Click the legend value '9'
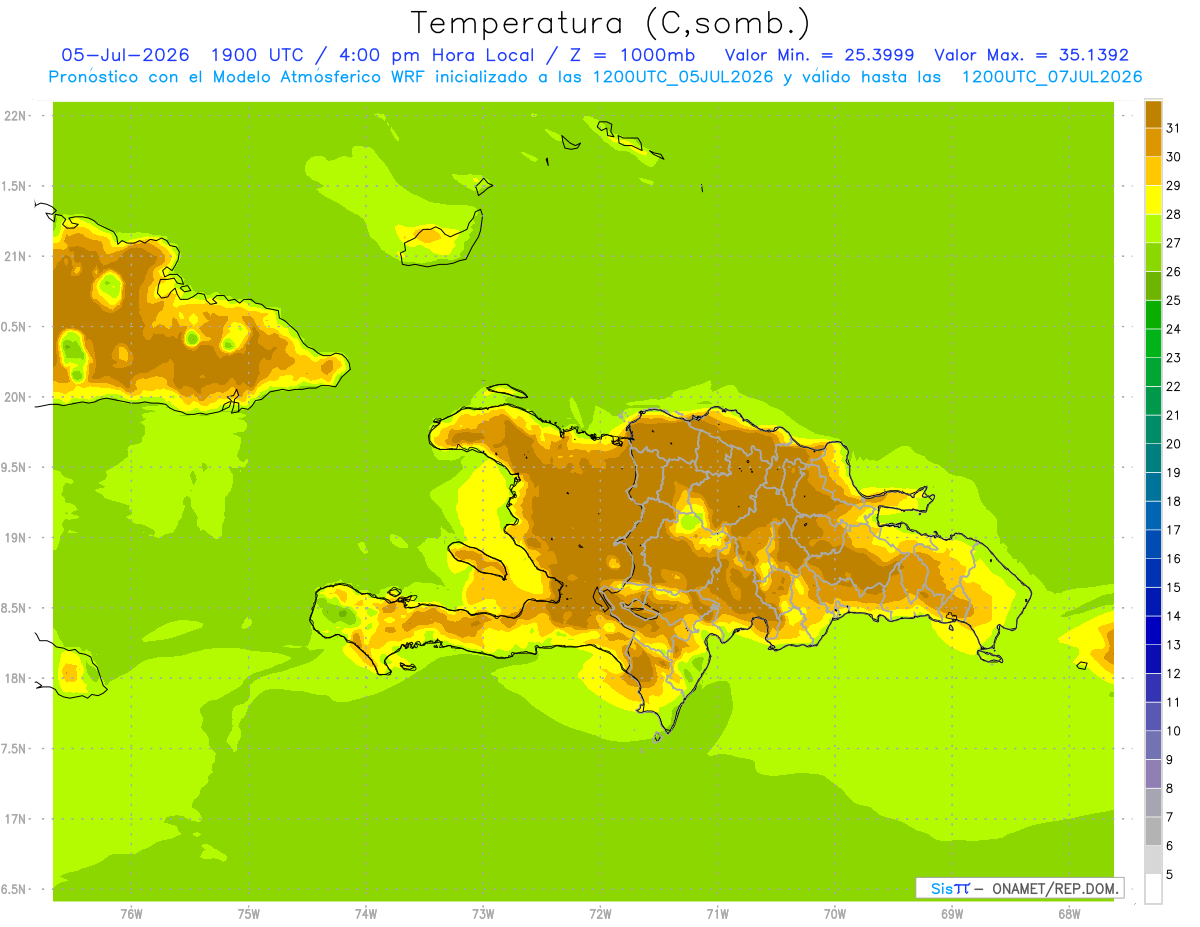This screenshot has width=1200, height=927. (1169, 760)
